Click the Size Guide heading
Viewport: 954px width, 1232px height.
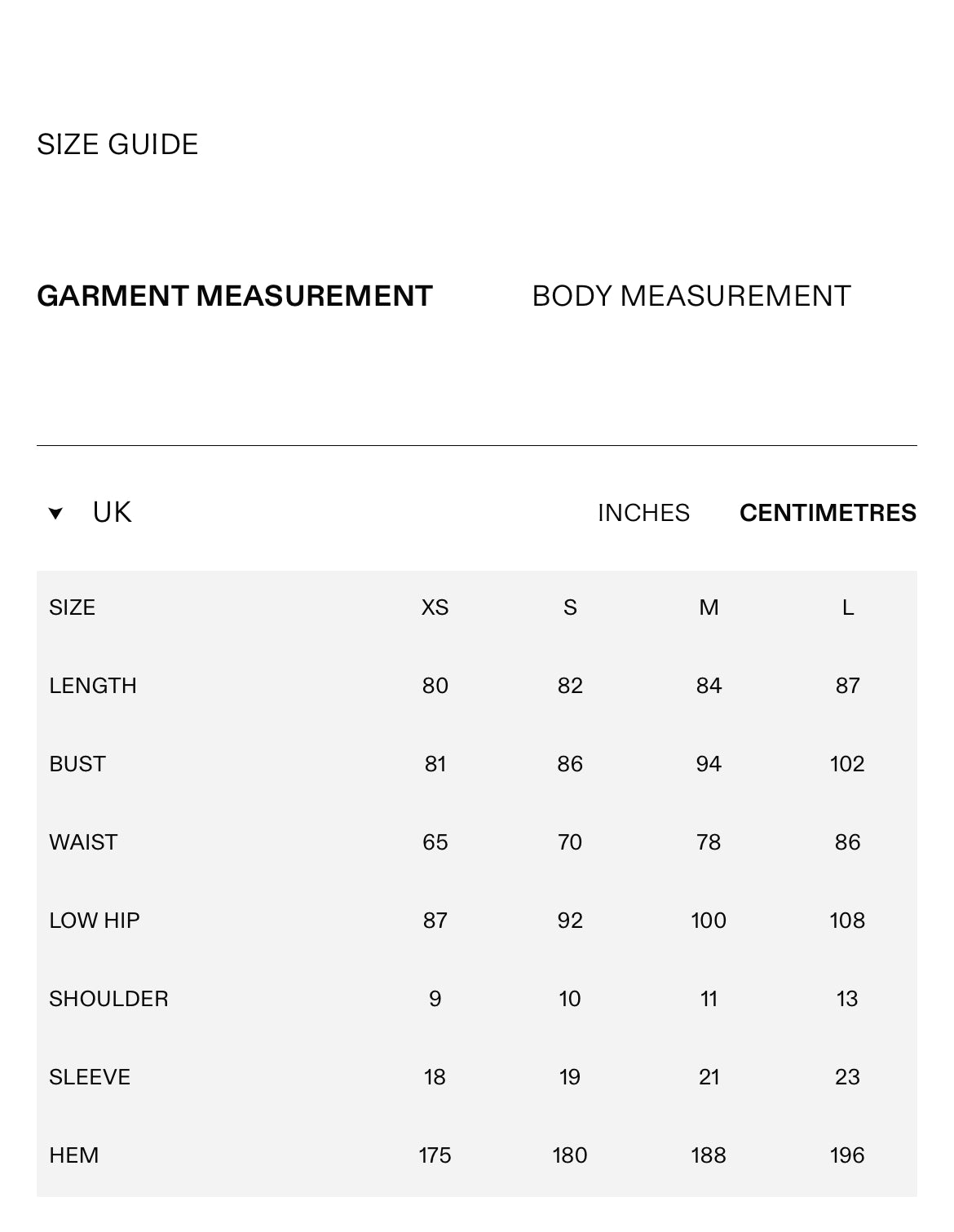tap(117, 144)
